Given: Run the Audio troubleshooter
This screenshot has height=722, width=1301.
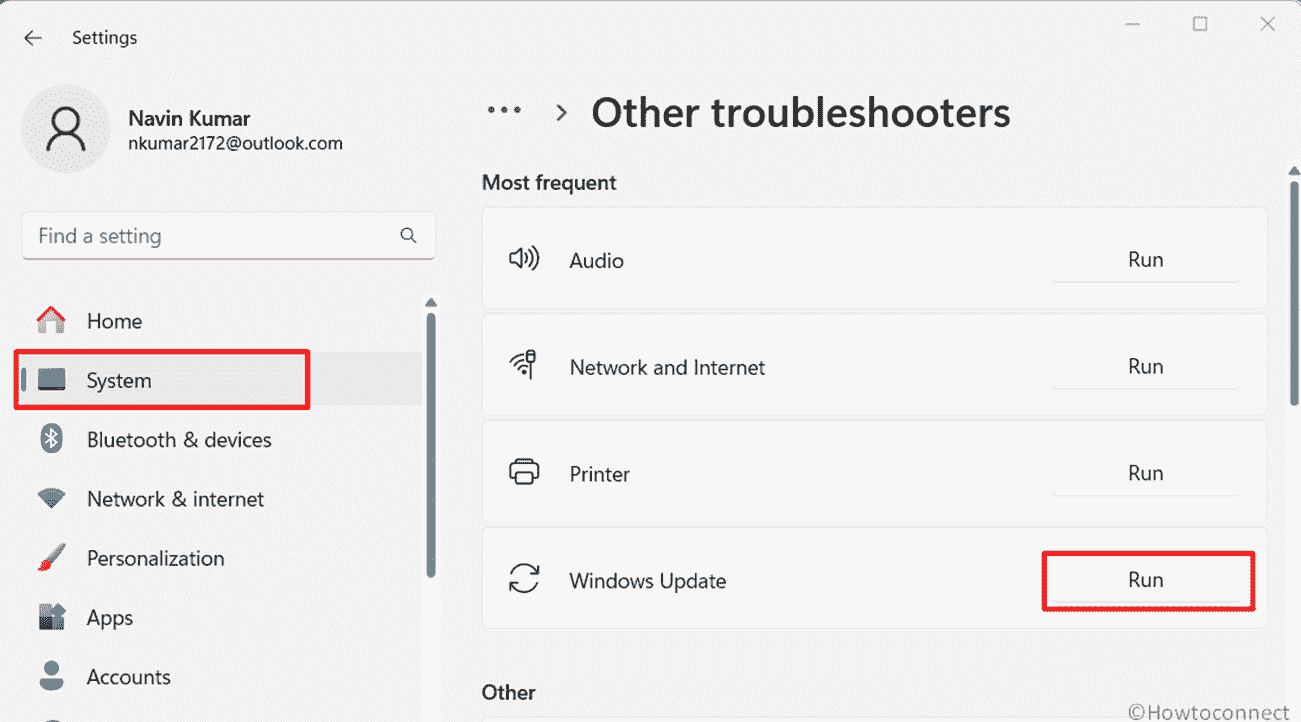Looking at the screenshot, I should pyautogui.click(x=1145, y=259).
